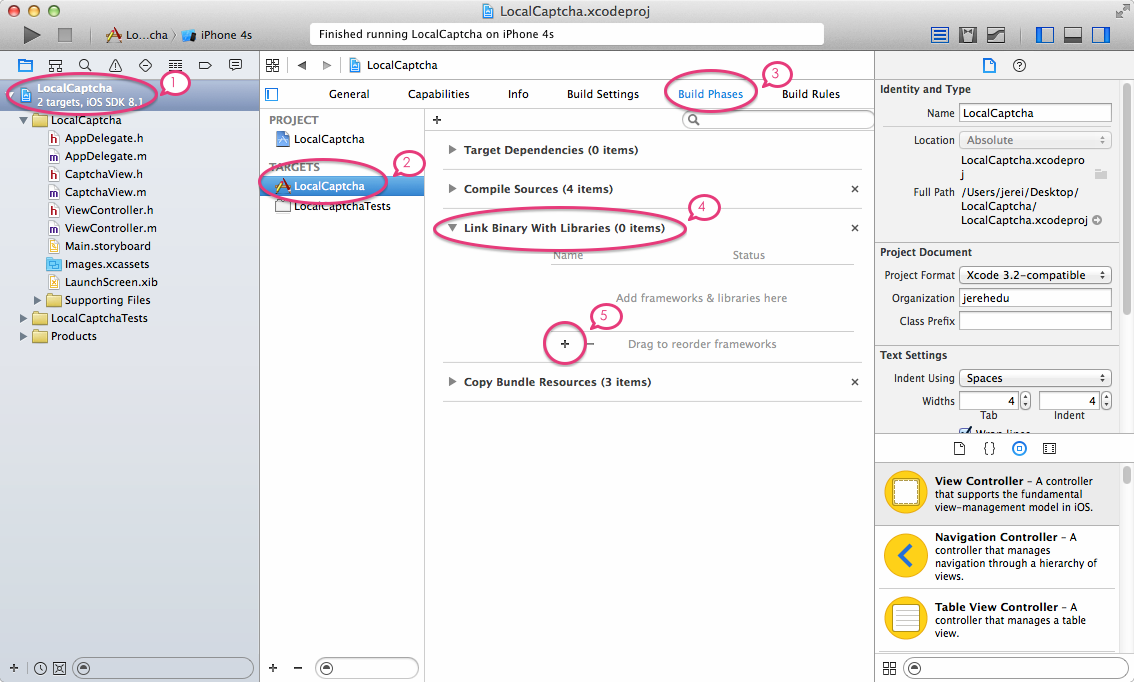Screen dimensions: 1134x682
Task: Open the Find navigator
Action: coord(85,65)
